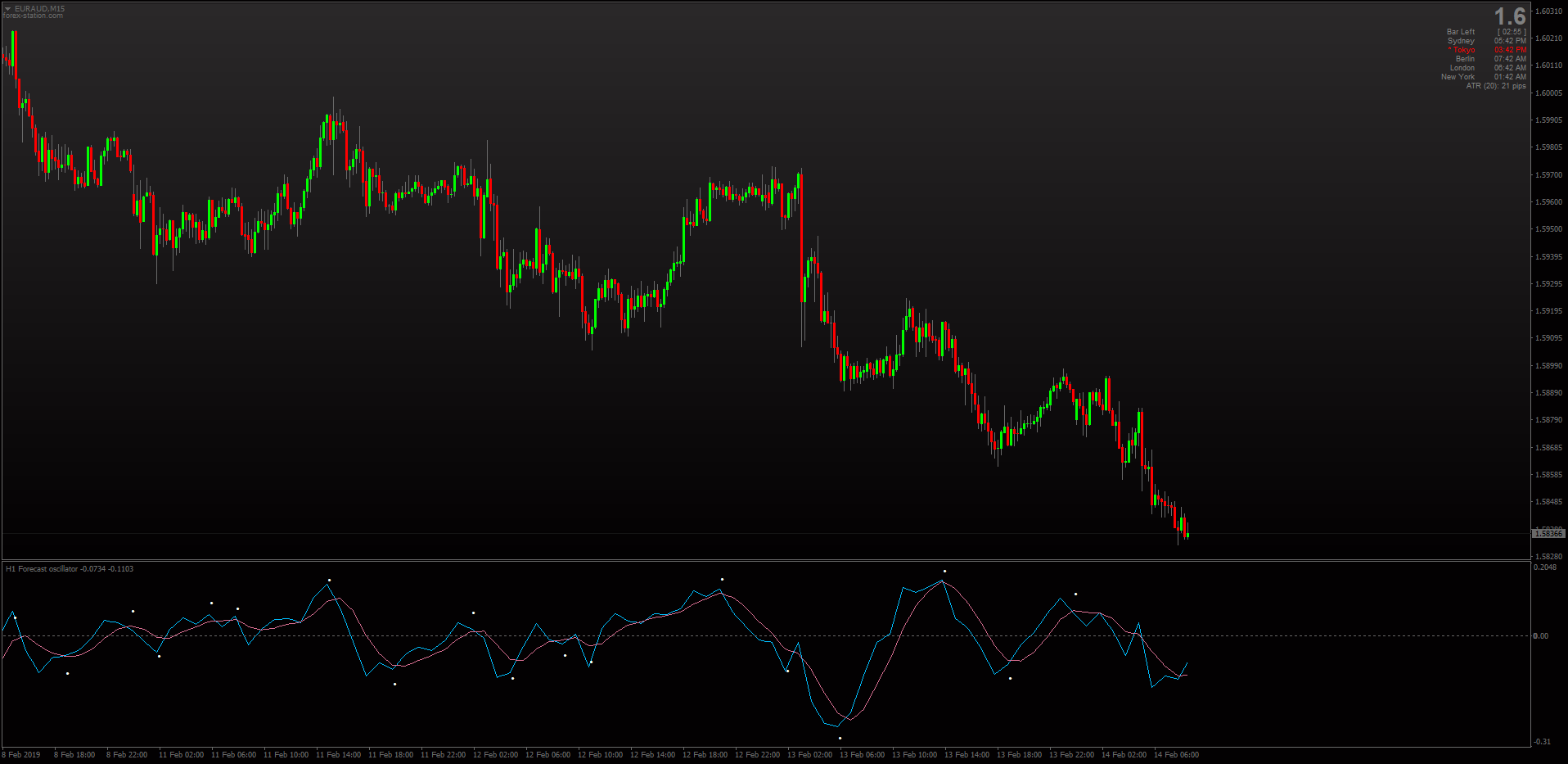
Task: Click the forex-station.com watermark text
Action: (x=33, y=16)
